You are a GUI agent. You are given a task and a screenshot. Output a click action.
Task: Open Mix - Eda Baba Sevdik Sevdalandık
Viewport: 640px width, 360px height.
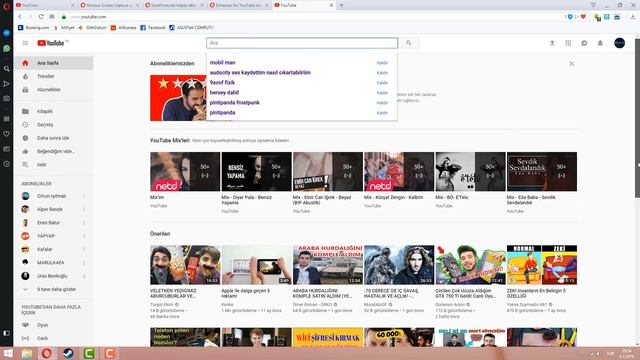point(542,171)
